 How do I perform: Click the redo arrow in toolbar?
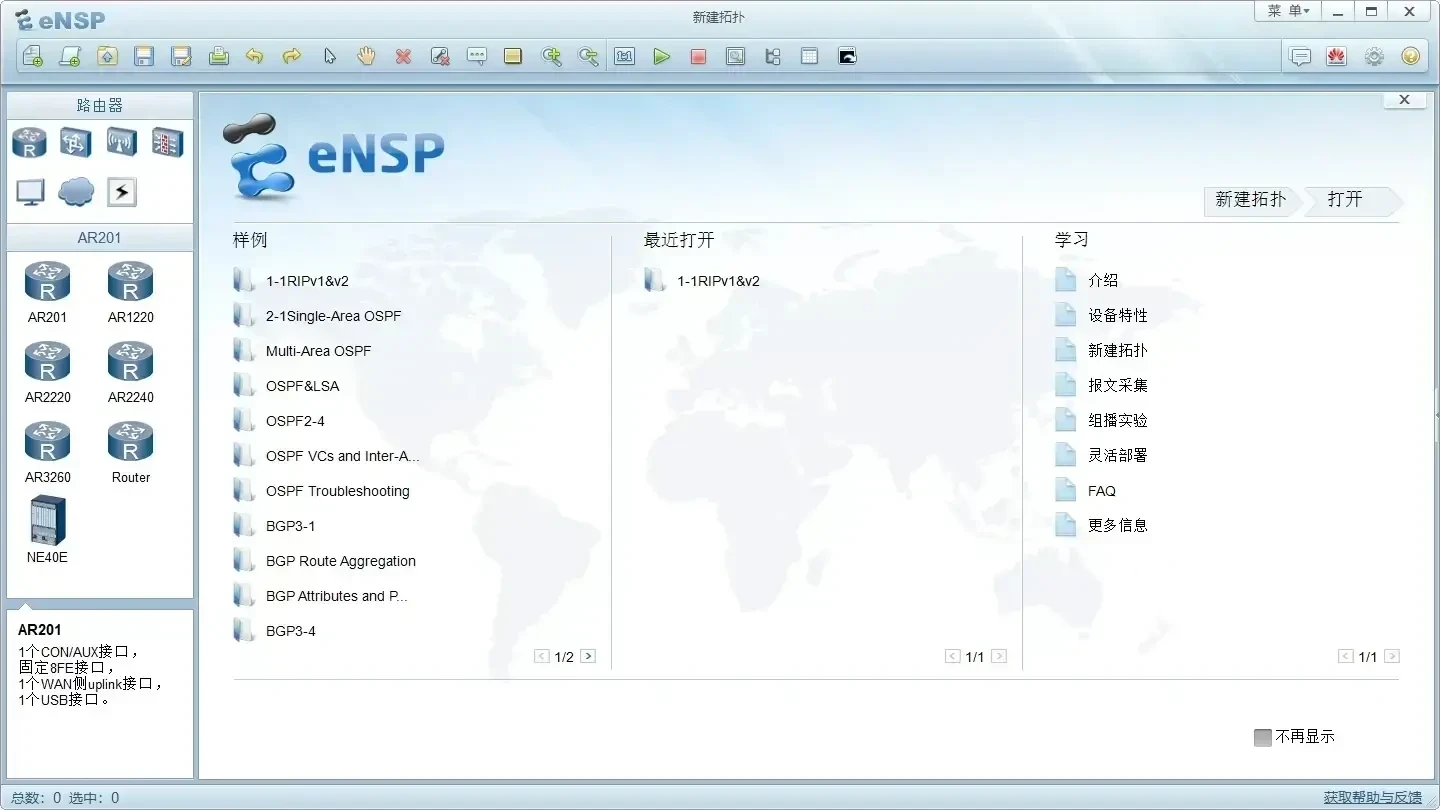(292, 56)
